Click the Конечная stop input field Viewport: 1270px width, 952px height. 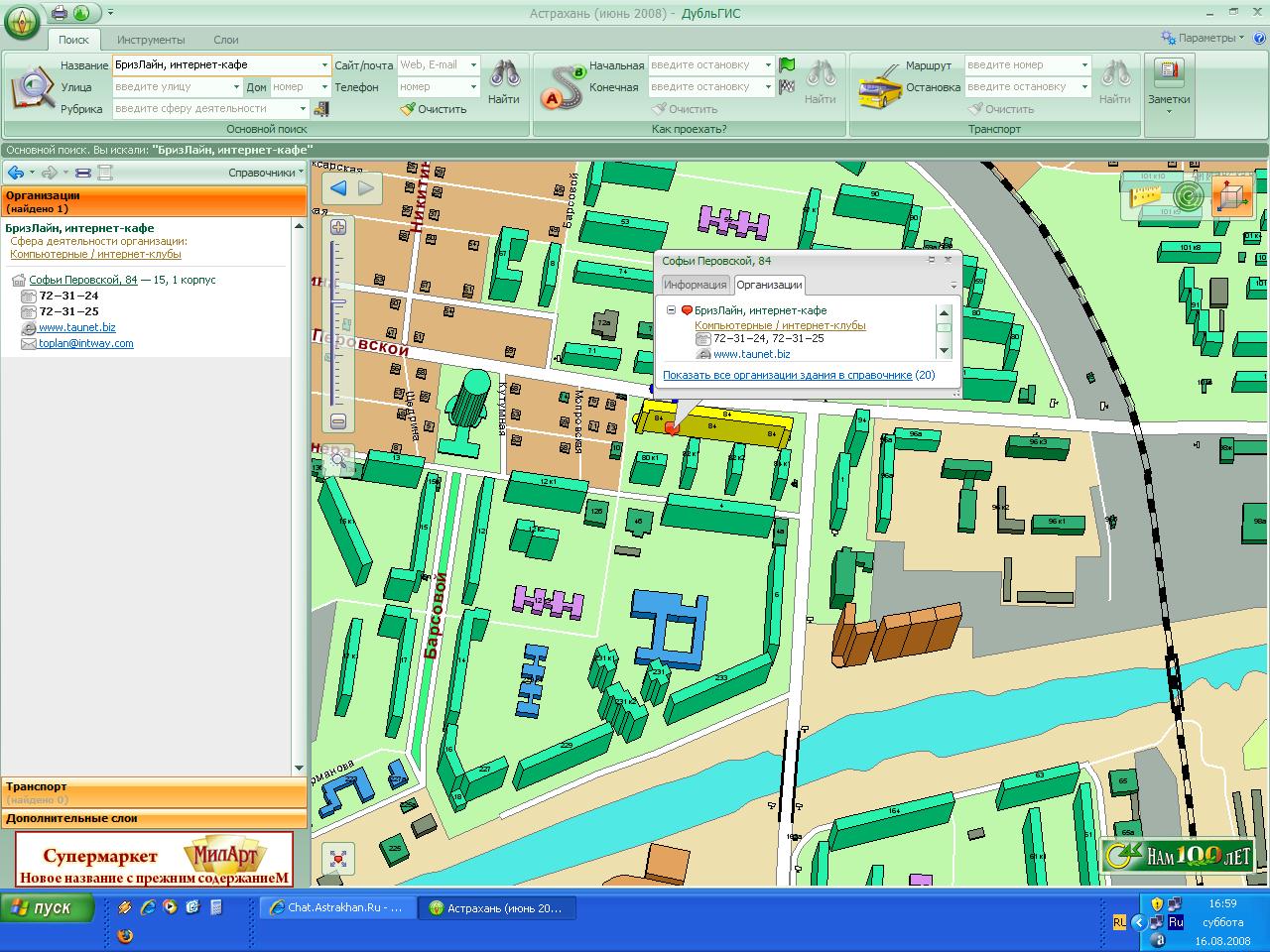tap(711, 87)
